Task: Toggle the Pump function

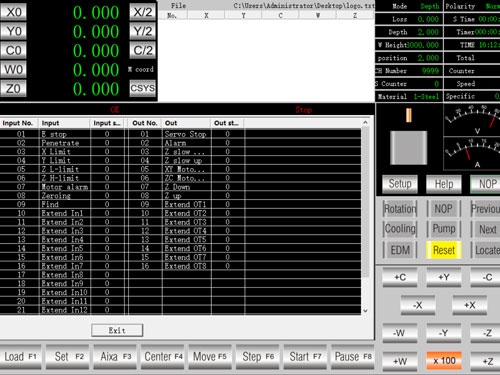Action: pyautogui.click(x=444, y=229)
